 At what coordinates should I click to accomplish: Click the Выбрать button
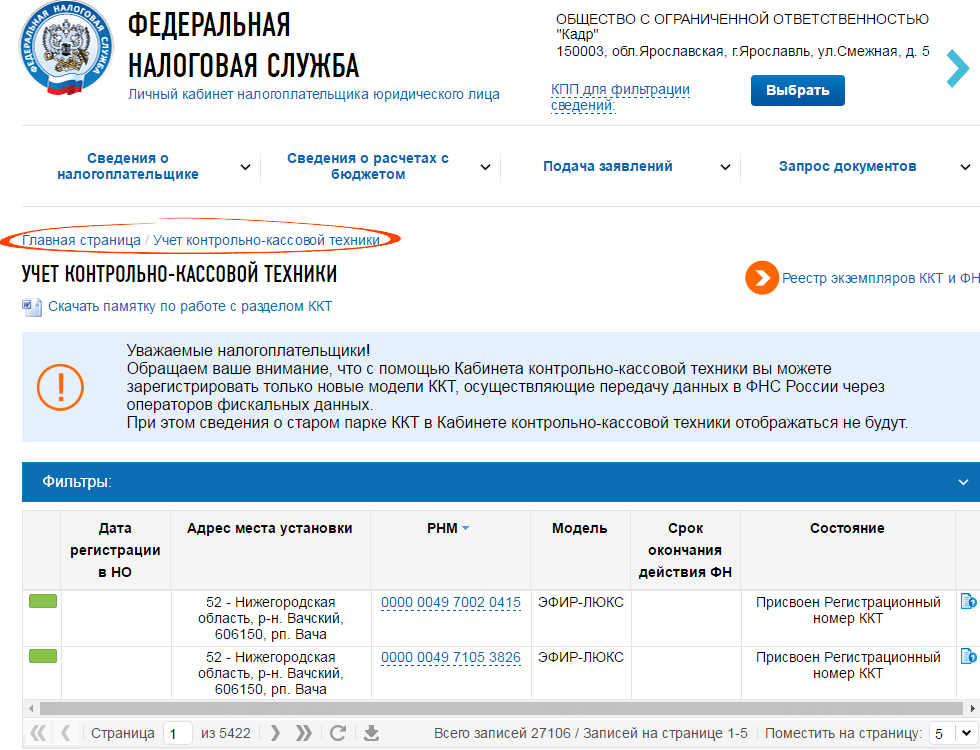click(798, 91)
